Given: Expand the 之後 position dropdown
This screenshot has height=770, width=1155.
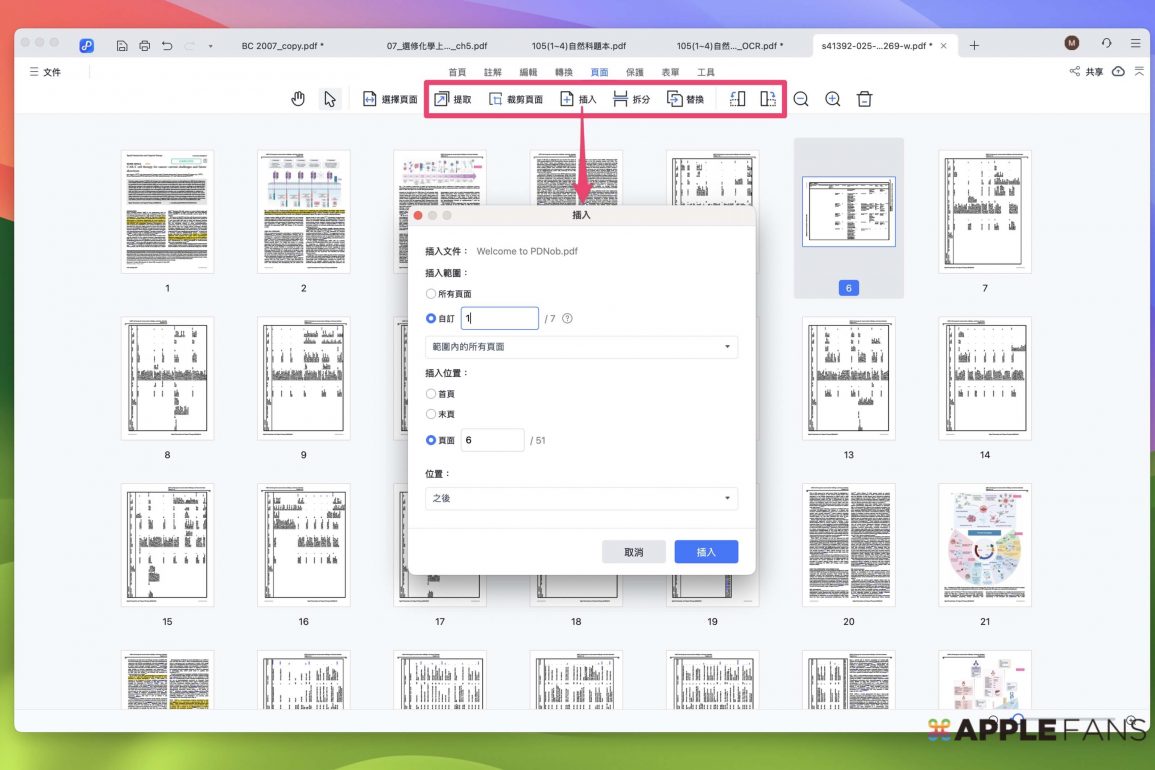Looking at the screenshot, I should coord(581,498).
